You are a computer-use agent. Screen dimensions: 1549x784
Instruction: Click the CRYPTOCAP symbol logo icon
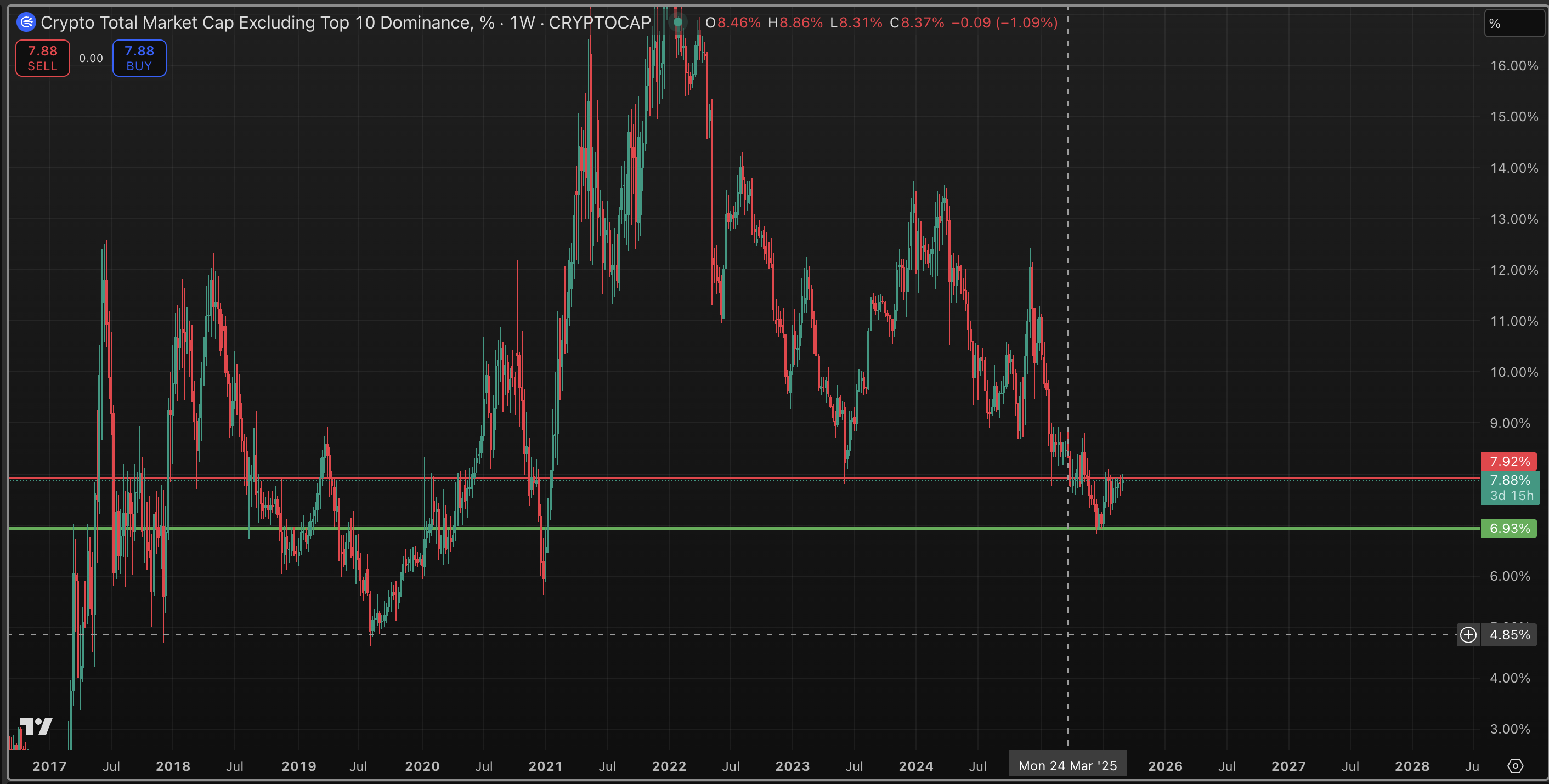tap(26, 23)
